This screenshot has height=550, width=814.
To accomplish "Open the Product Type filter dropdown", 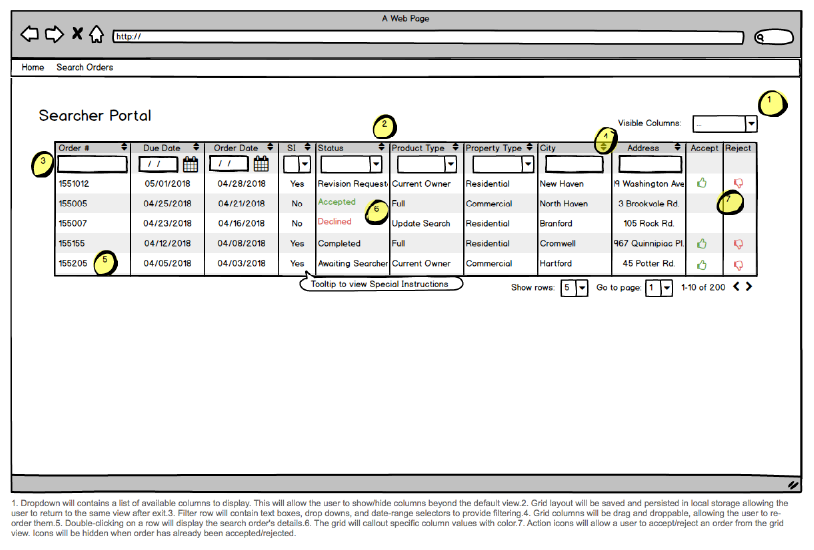I will click(x=427, y=165).
